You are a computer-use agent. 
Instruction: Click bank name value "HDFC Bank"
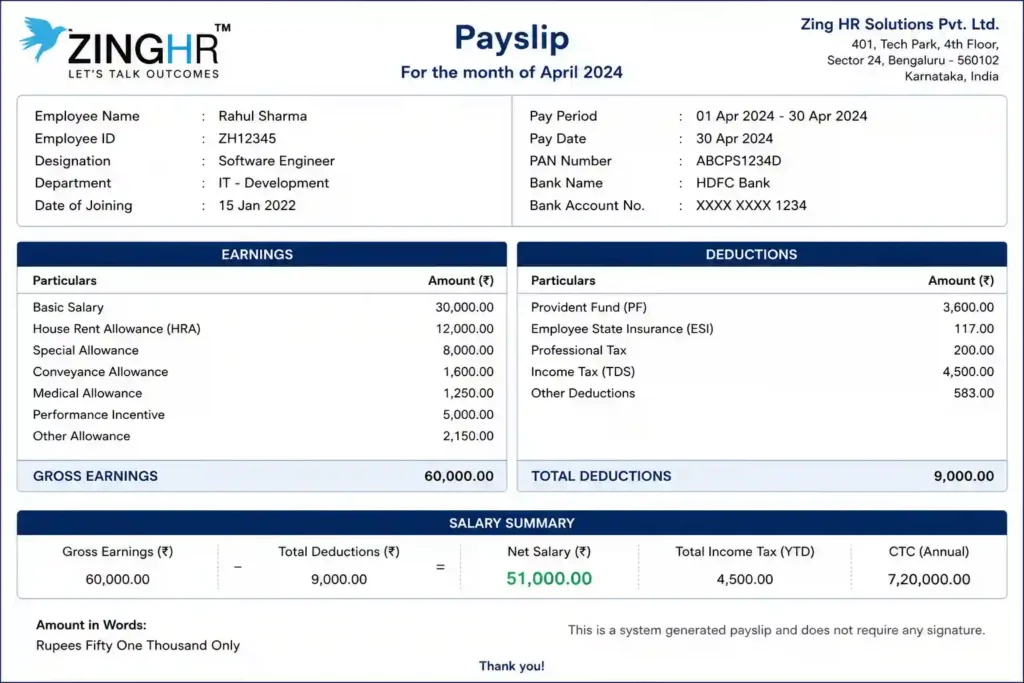(733, 183)
